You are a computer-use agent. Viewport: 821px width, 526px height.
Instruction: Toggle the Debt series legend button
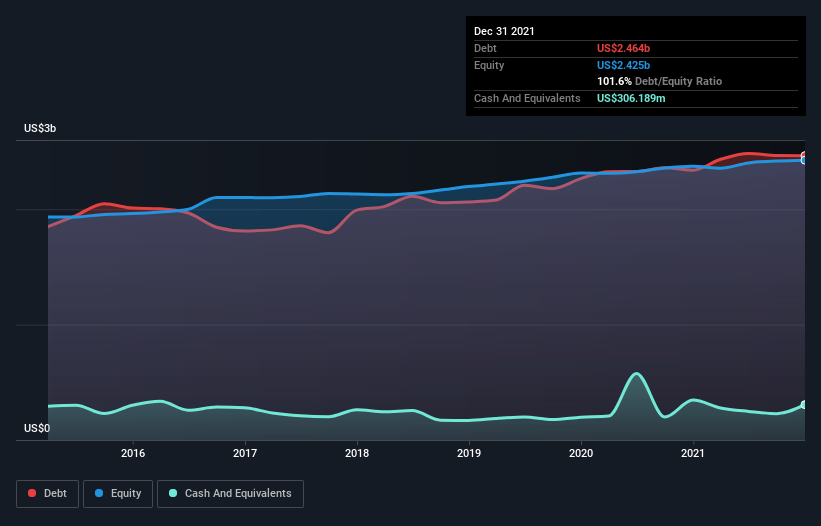pyautogui.click(x=47, y=494)
